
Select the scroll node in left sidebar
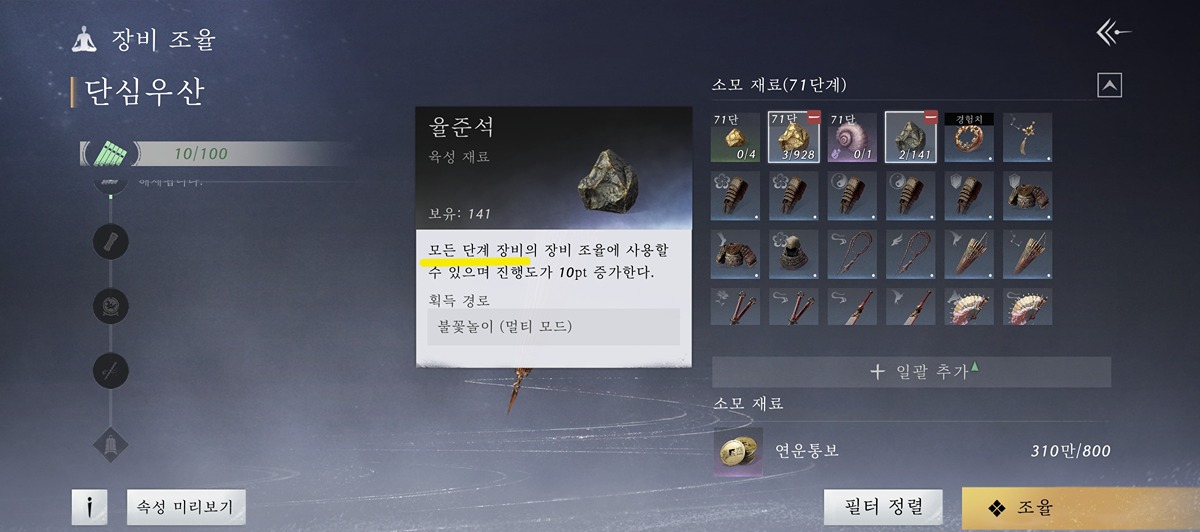tap(110, 242)
